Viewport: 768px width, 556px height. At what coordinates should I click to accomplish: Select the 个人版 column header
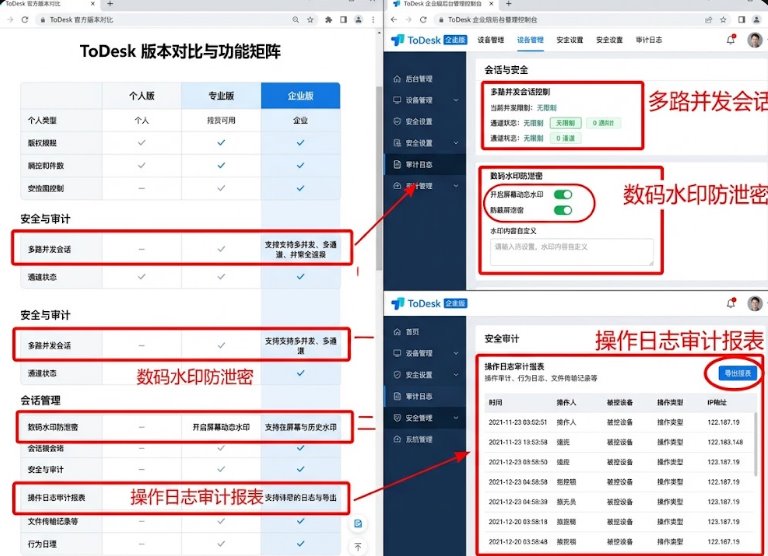coord(142,96)
